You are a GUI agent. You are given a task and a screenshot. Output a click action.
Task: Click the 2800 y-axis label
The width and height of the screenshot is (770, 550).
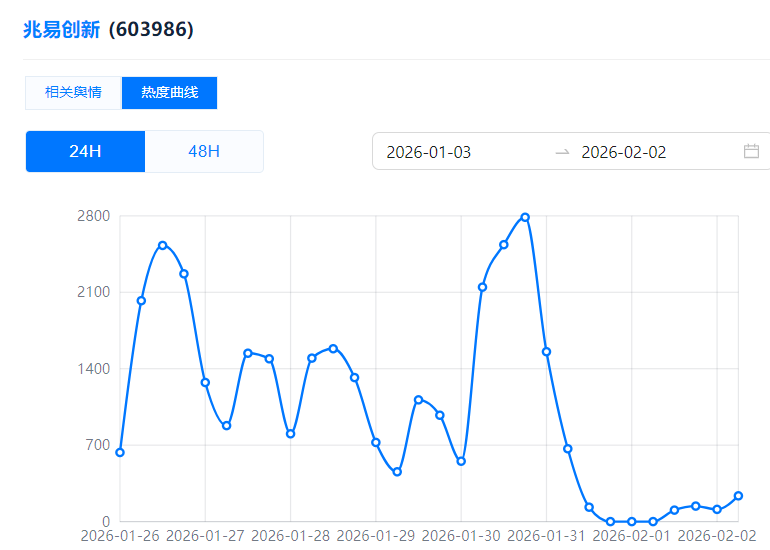(x=95, y=216)
